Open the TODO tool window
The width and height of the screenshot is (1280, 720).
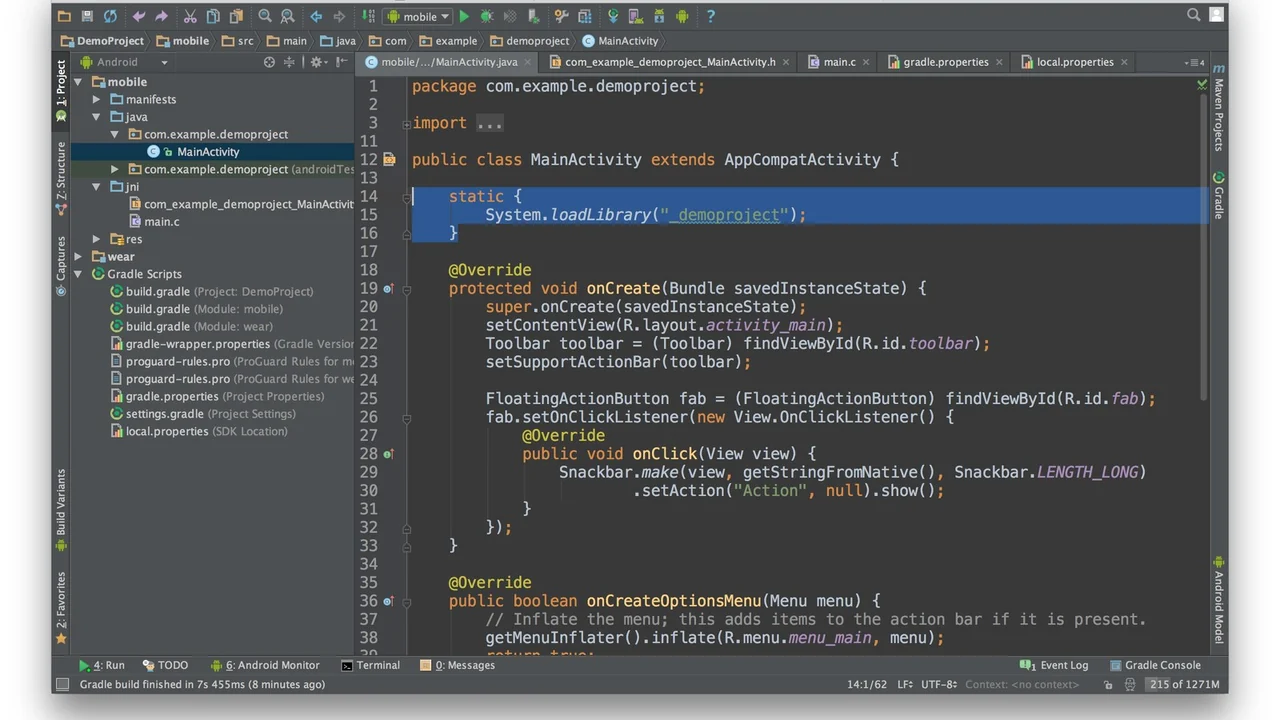pyautogui.click(x=165, y=665)
